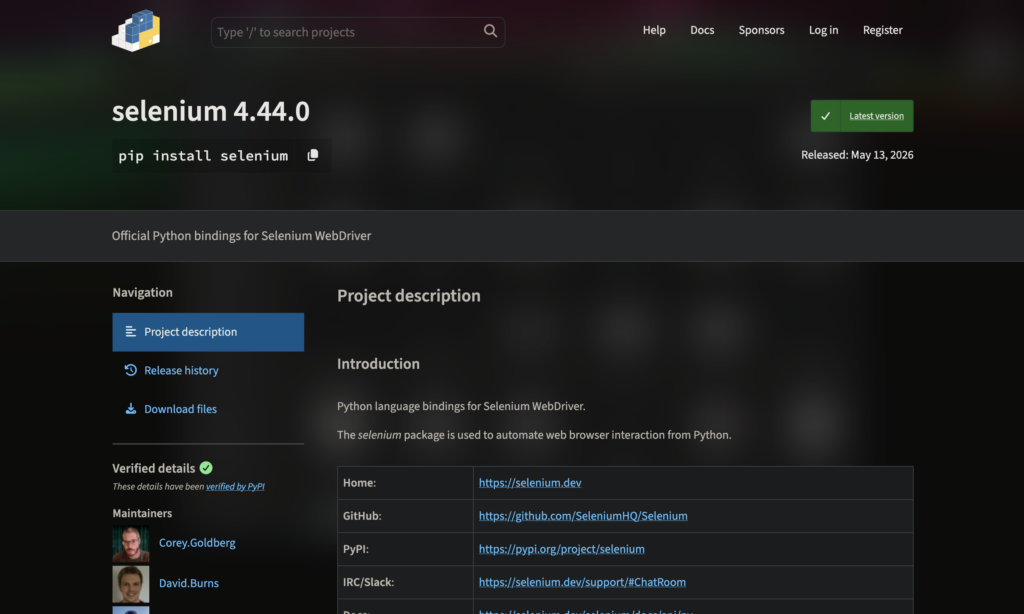This screenshot has height=614, width=1024.
Task: Click the PyPI logo
Action: pyautogui.click(x=136, y=31)
